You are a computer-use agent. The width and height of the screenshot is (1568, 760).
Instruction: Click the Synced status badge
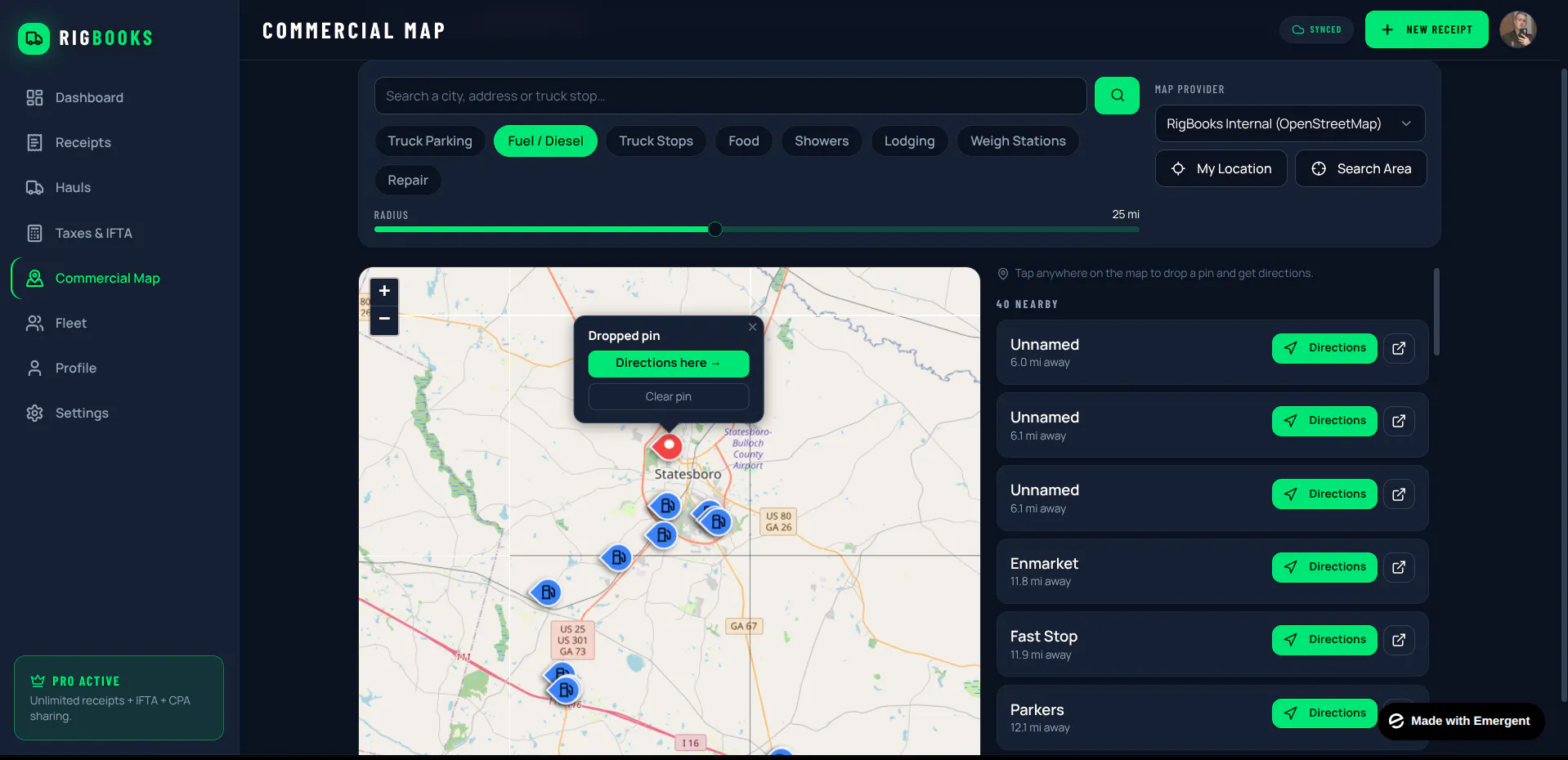tap(1316, 29)
